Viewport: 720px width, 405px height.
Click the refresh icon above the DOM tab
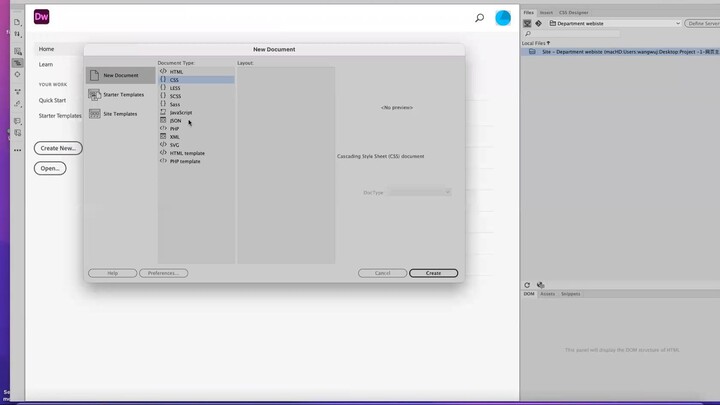pyautogui.click(x=528, y=285)
